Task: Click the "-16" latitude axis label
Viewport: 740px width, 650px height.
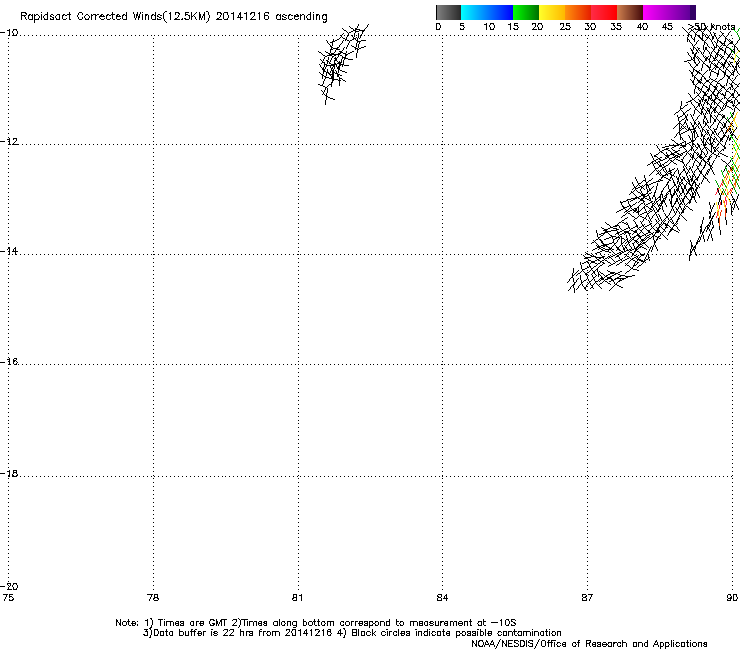Action: coord(9,362)
